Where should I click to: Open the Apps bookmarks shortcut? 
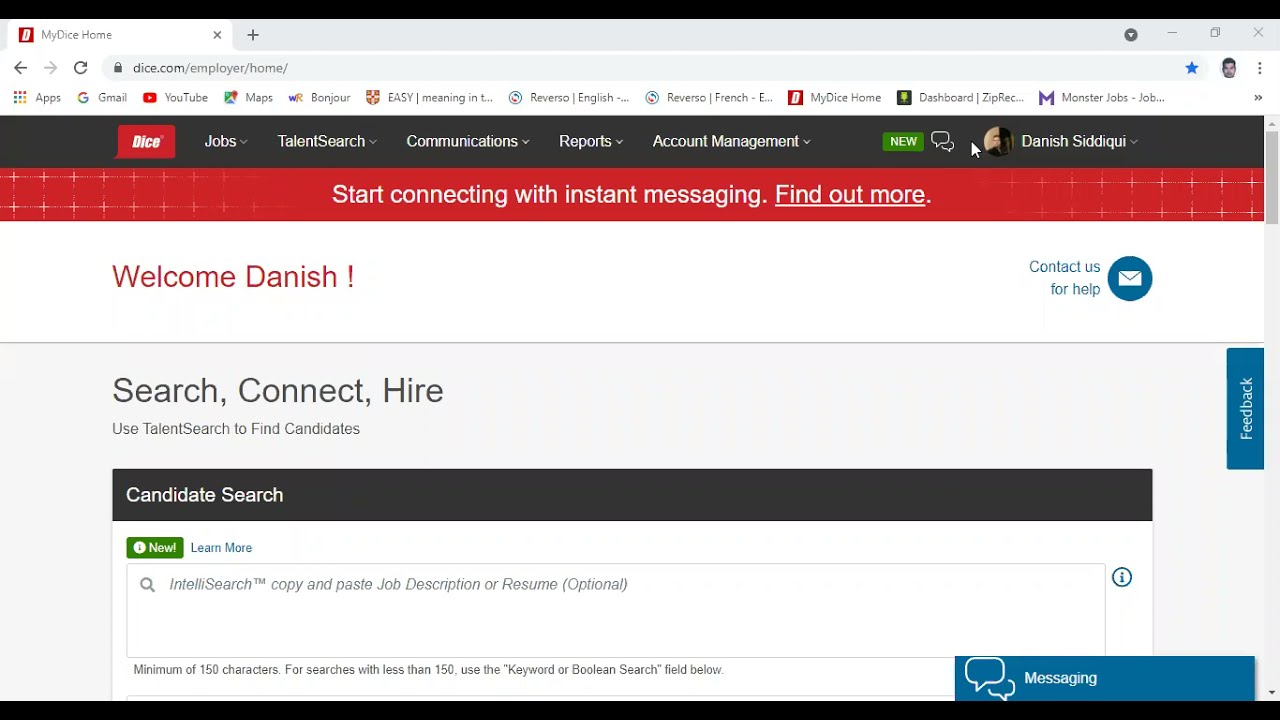37,98
